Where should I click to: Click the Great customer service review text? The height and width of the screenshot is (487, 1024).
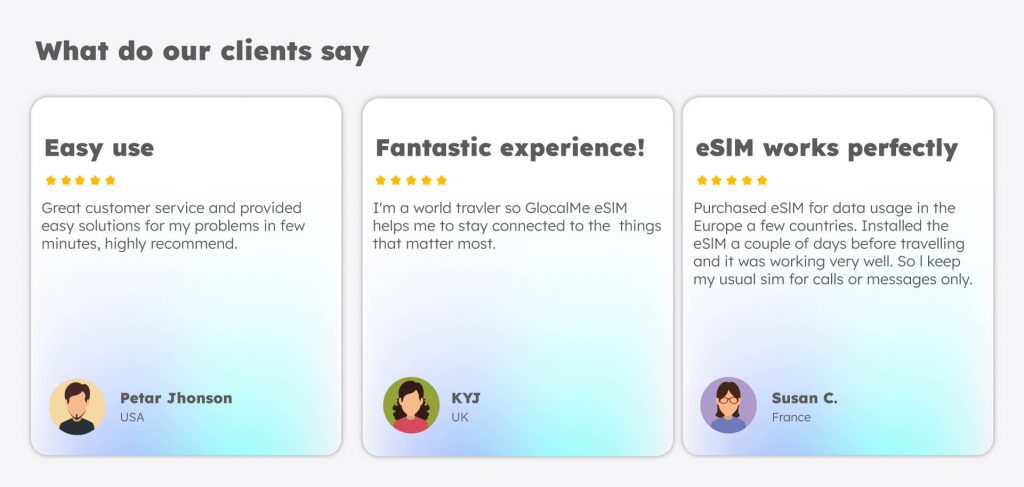[173, 226]
